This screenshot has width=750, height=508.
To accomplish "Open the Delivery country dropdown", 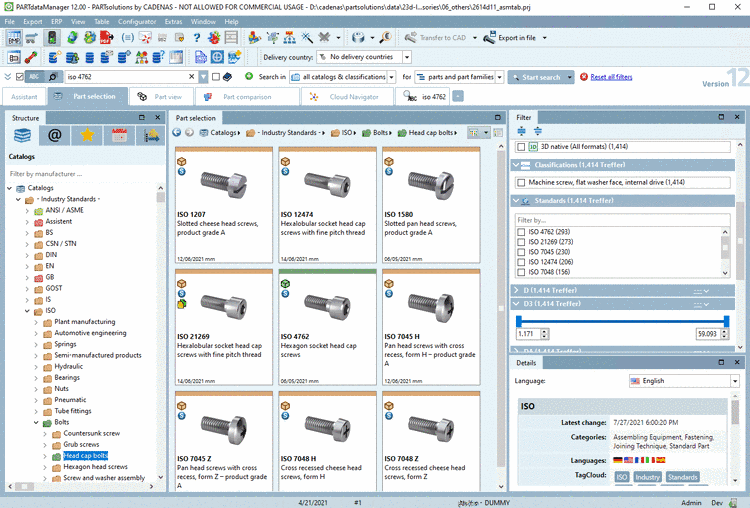I will (407, 57).
